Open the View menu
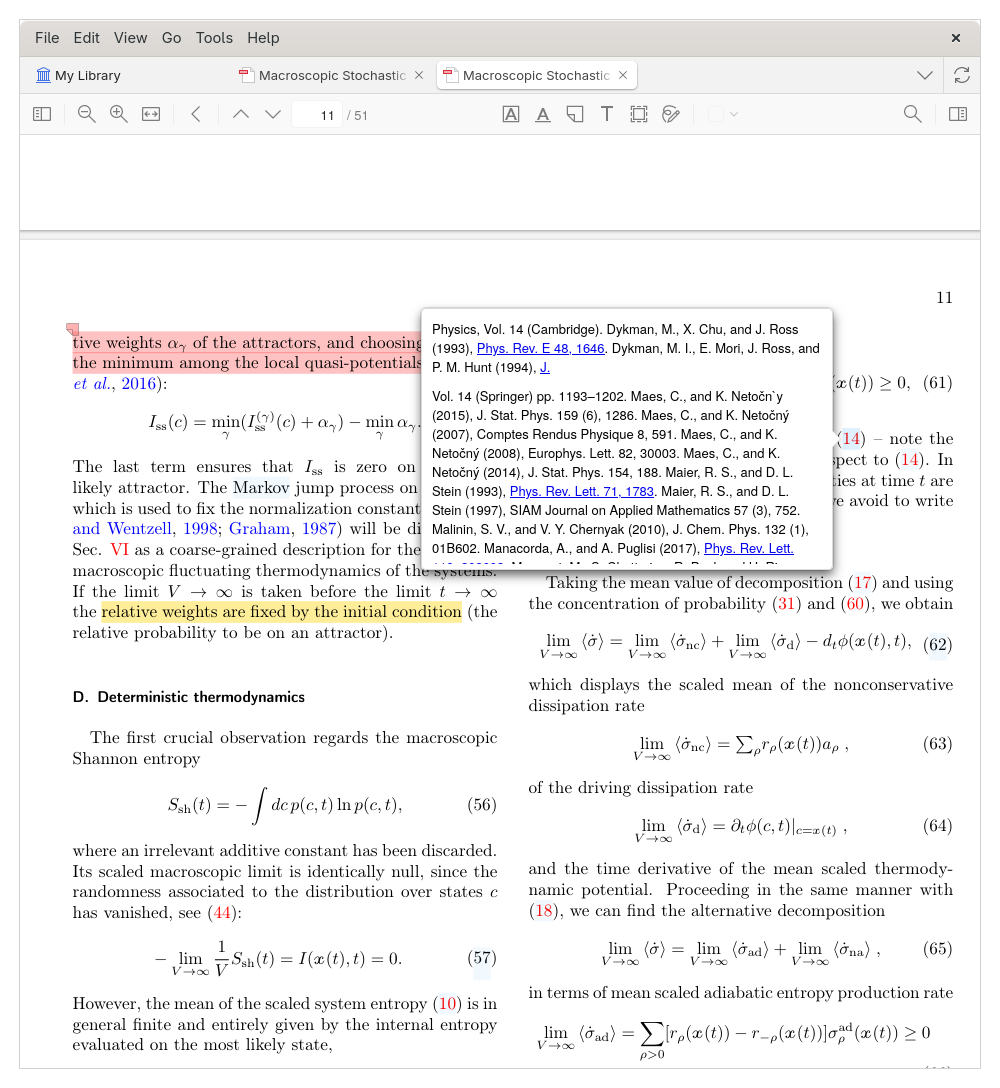Screen dimensions: 1000x1088 click(x=130, y=38)
